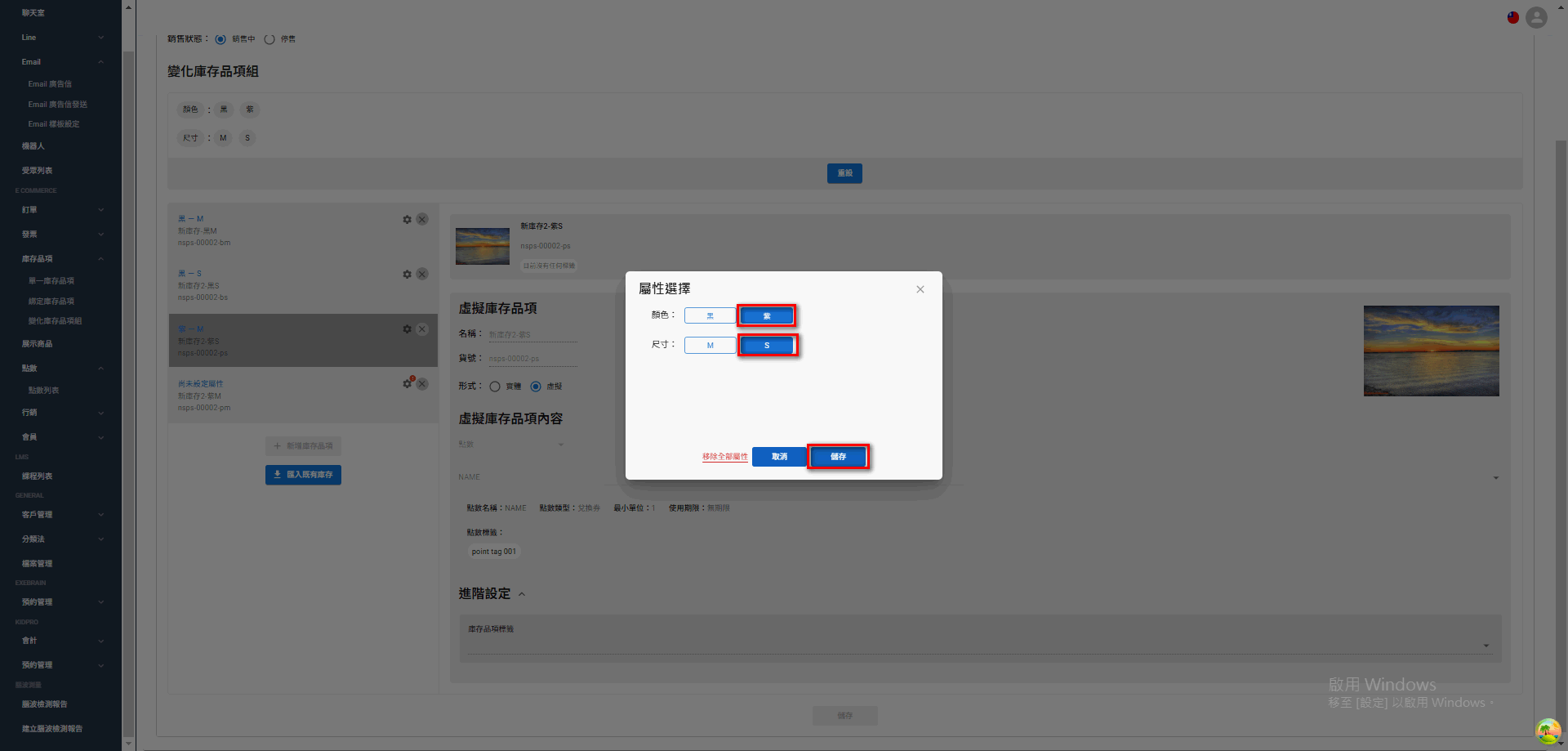Click the floating avatar widget at bottom-right
1568x751 pixels.
coord(1548,731)
